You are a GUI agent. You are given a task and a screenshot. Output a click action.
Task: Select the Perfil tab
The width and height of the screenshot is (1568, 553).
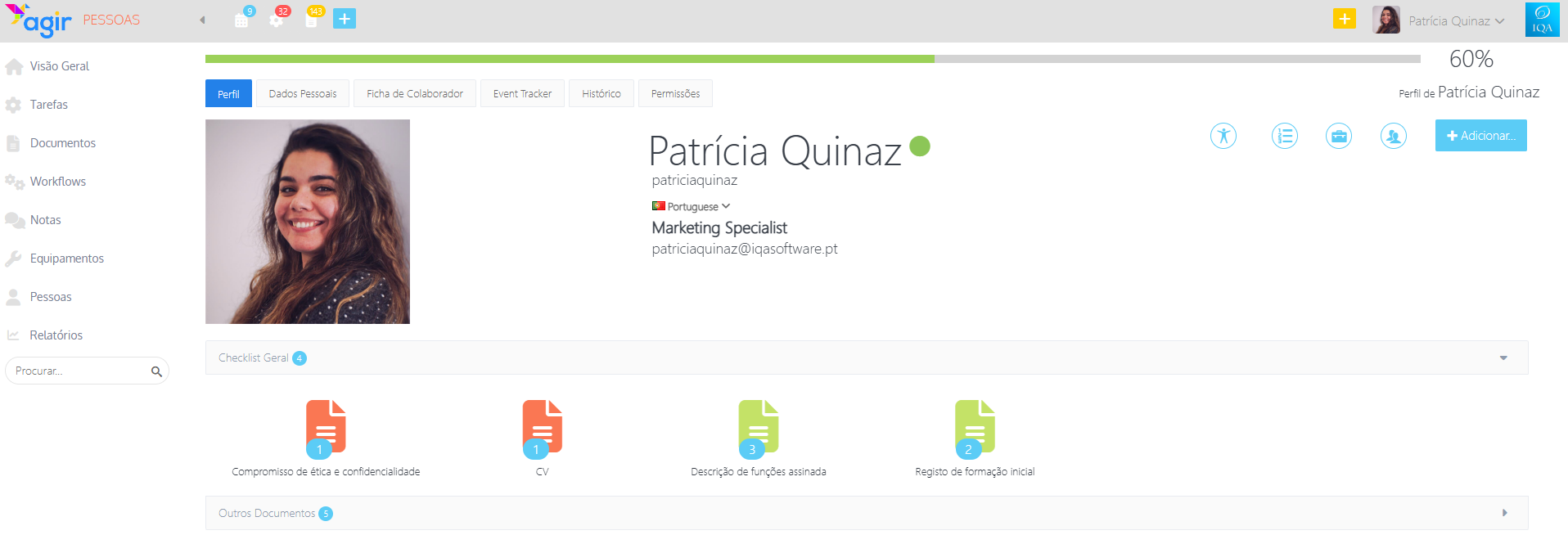tap(228, 94)
